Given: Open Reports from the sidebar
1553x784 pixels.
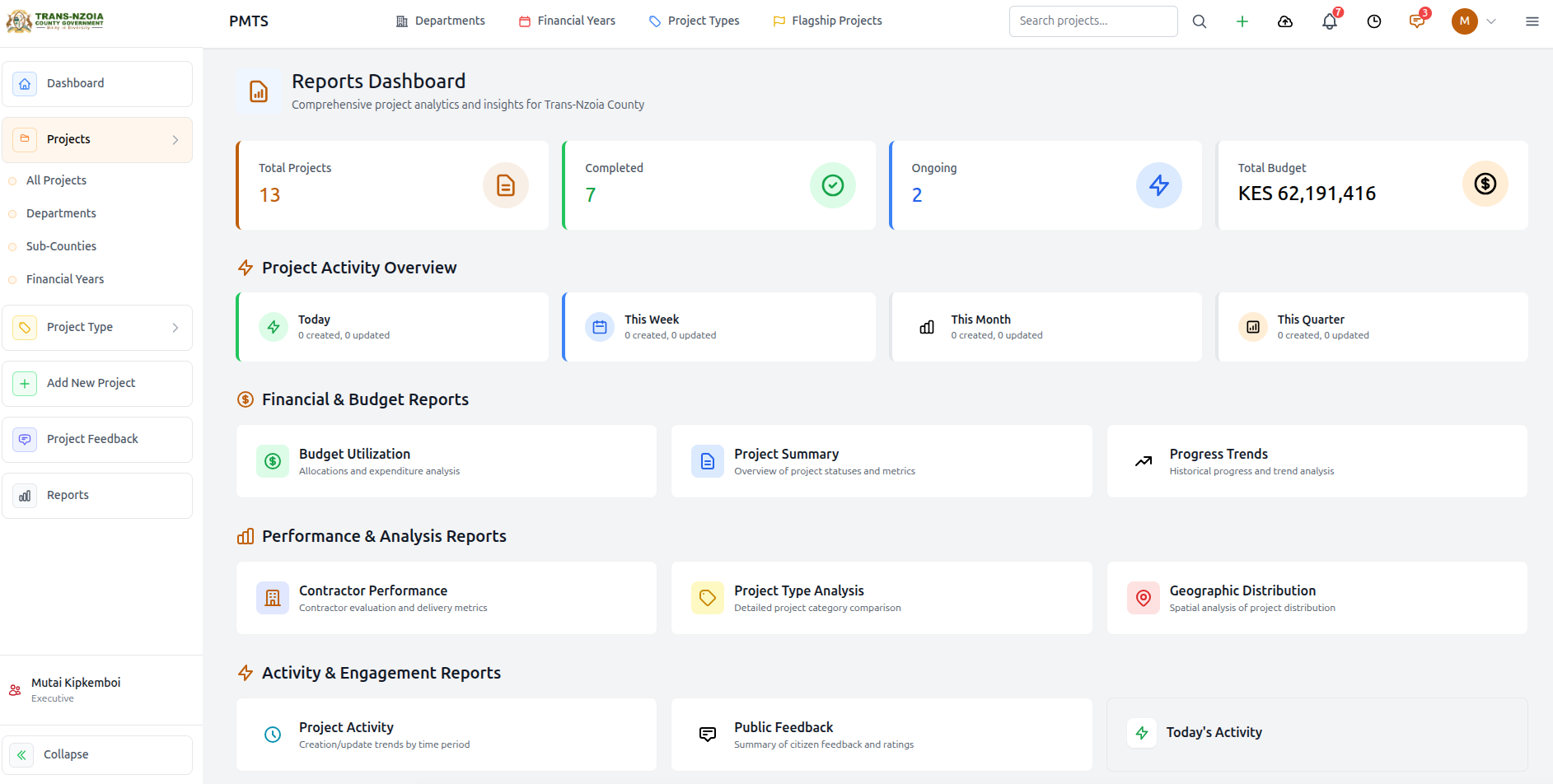Looking at the screenshot, I should pos(97,496).
